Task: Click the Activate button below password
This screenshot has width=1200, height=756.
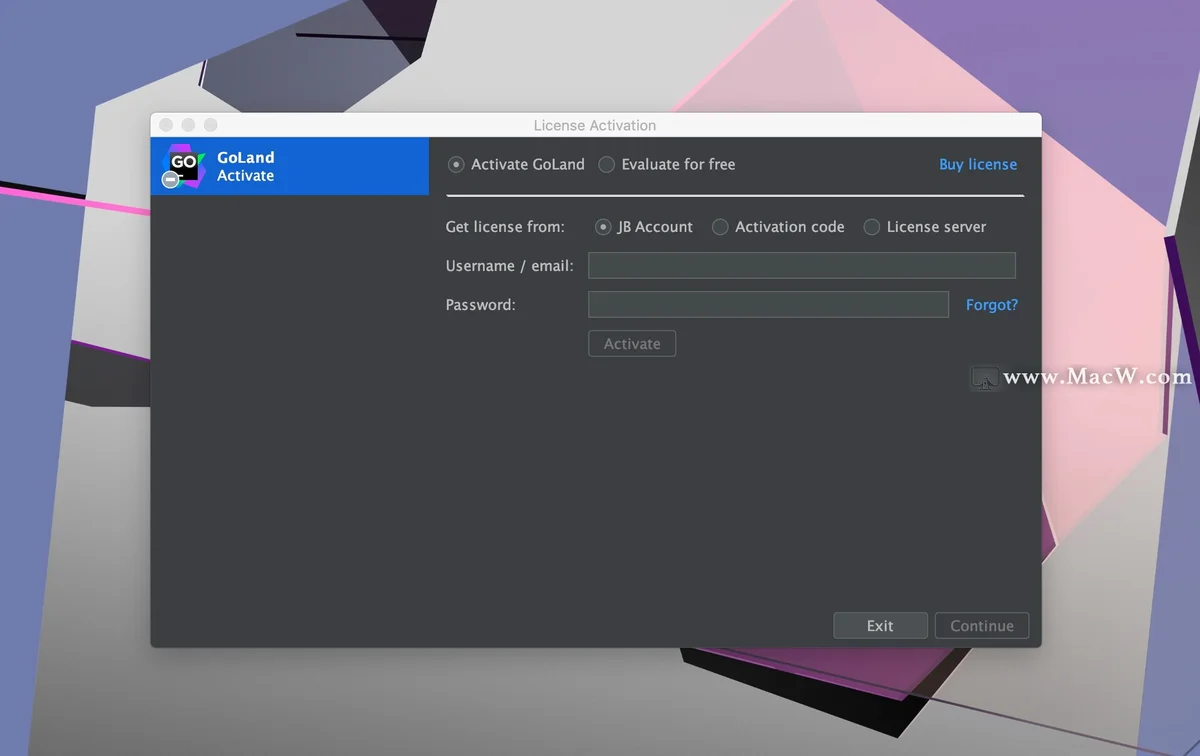Action: click(632, 343)
